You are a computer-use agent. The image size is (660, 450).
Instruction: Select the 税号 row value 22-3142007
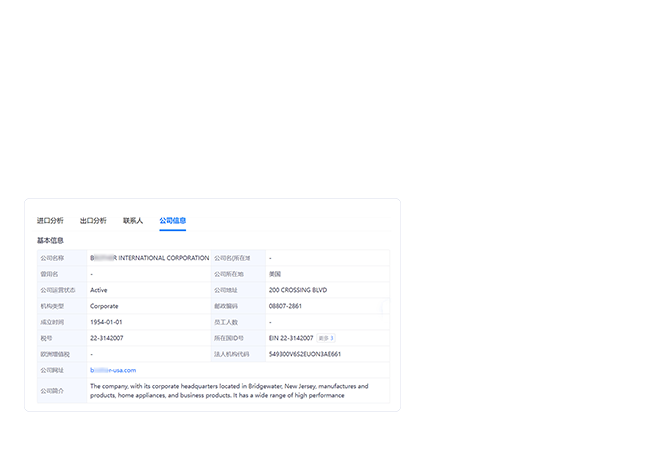click(x=106, y=338)
